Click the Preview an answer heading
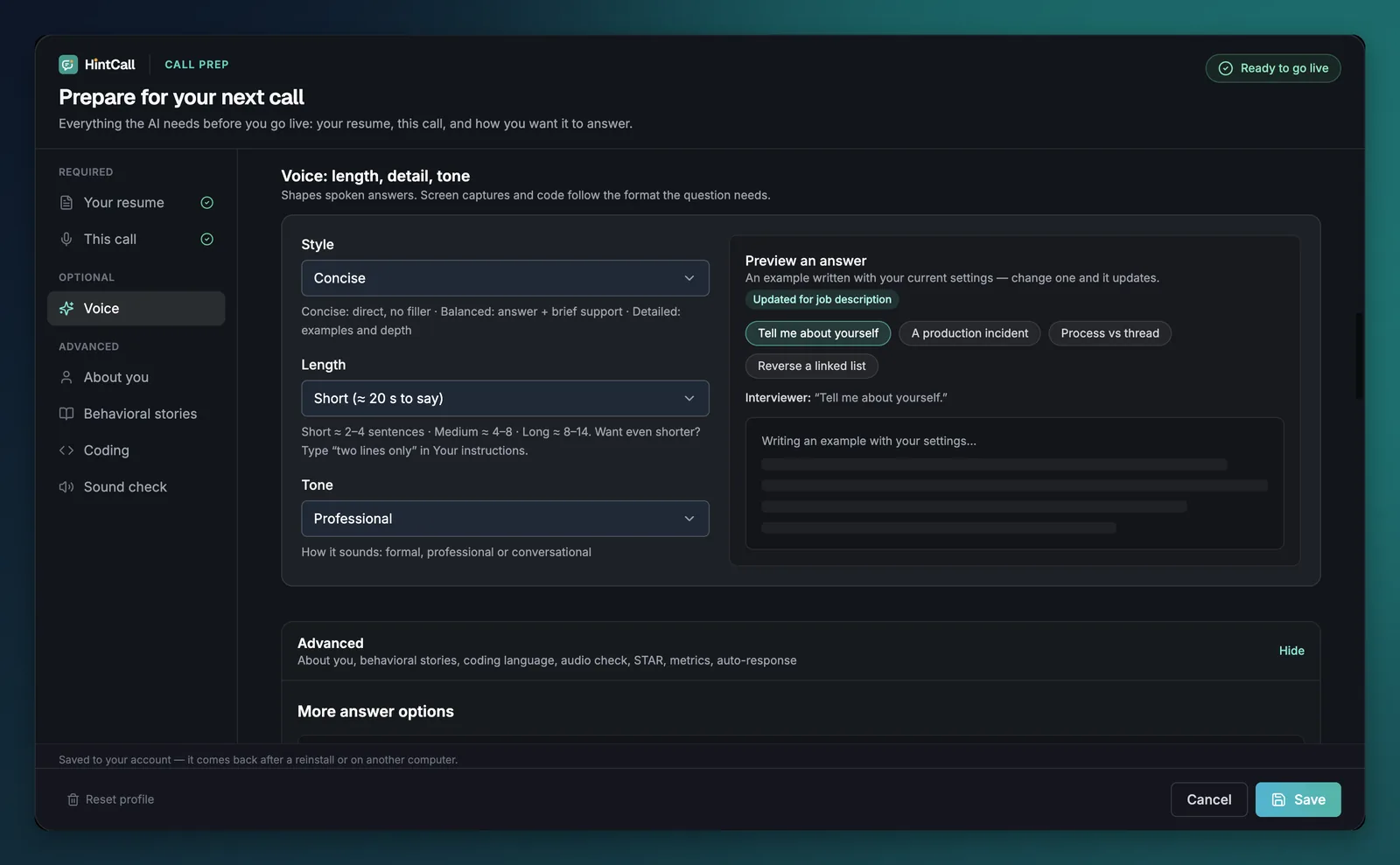The width and height of the screenshot is (1400, 865). pos(806,261)
